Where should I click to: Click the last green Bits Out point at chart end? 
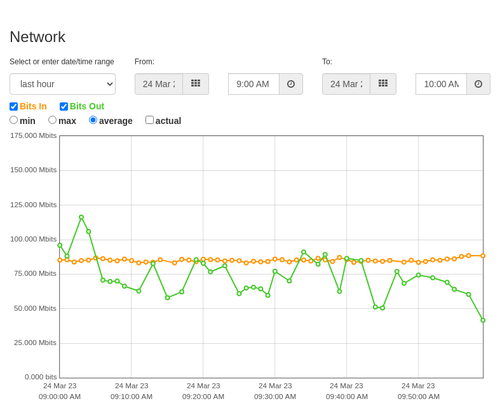483,320
